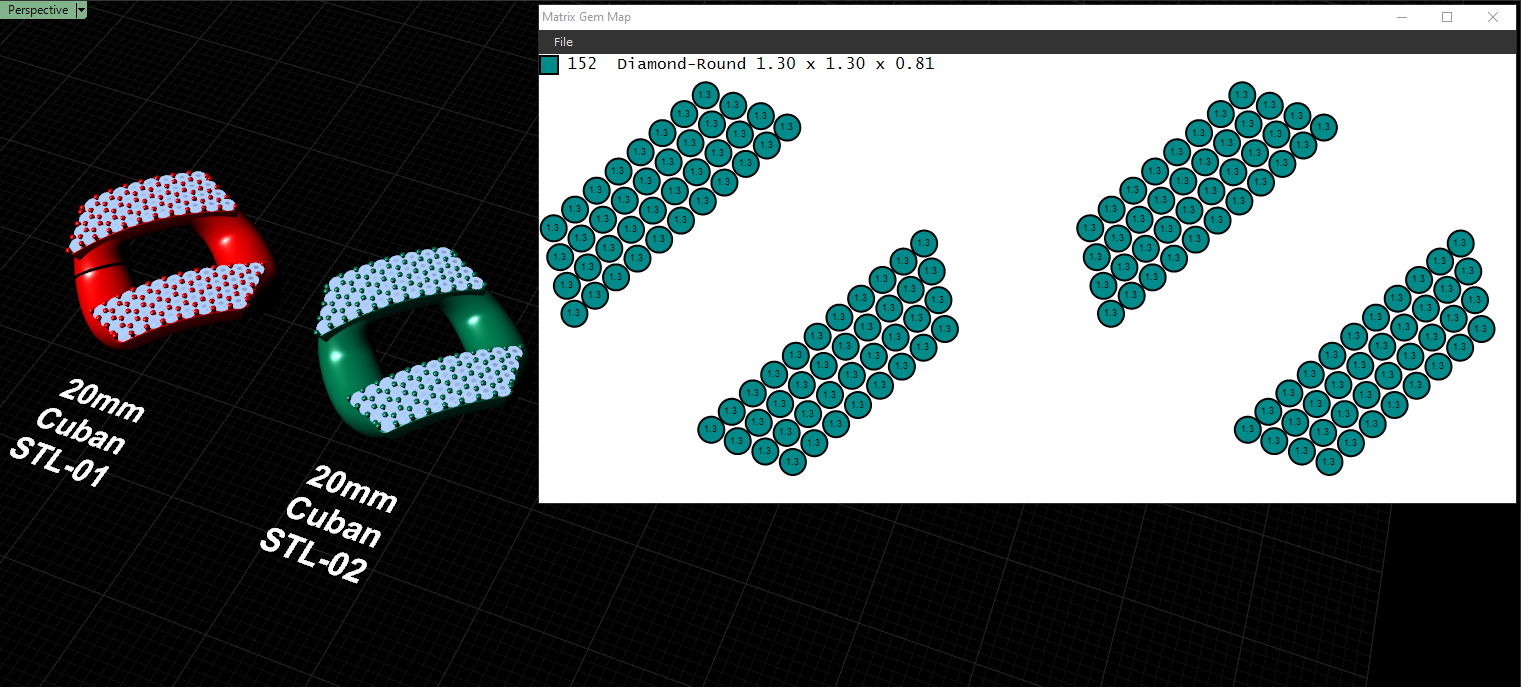Click the topmost gem of the leftmost gem cluster
The width and height of the screenshot is (1521, 687).
click(x=706, y=94)
